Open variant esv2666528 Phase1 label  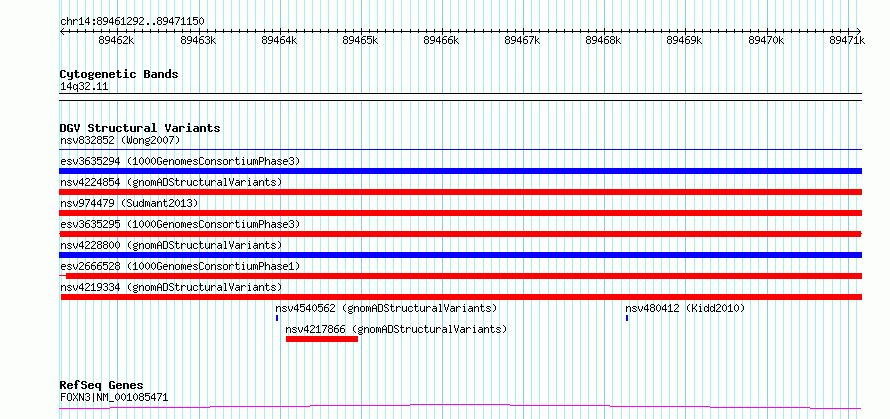click(180, 266)
